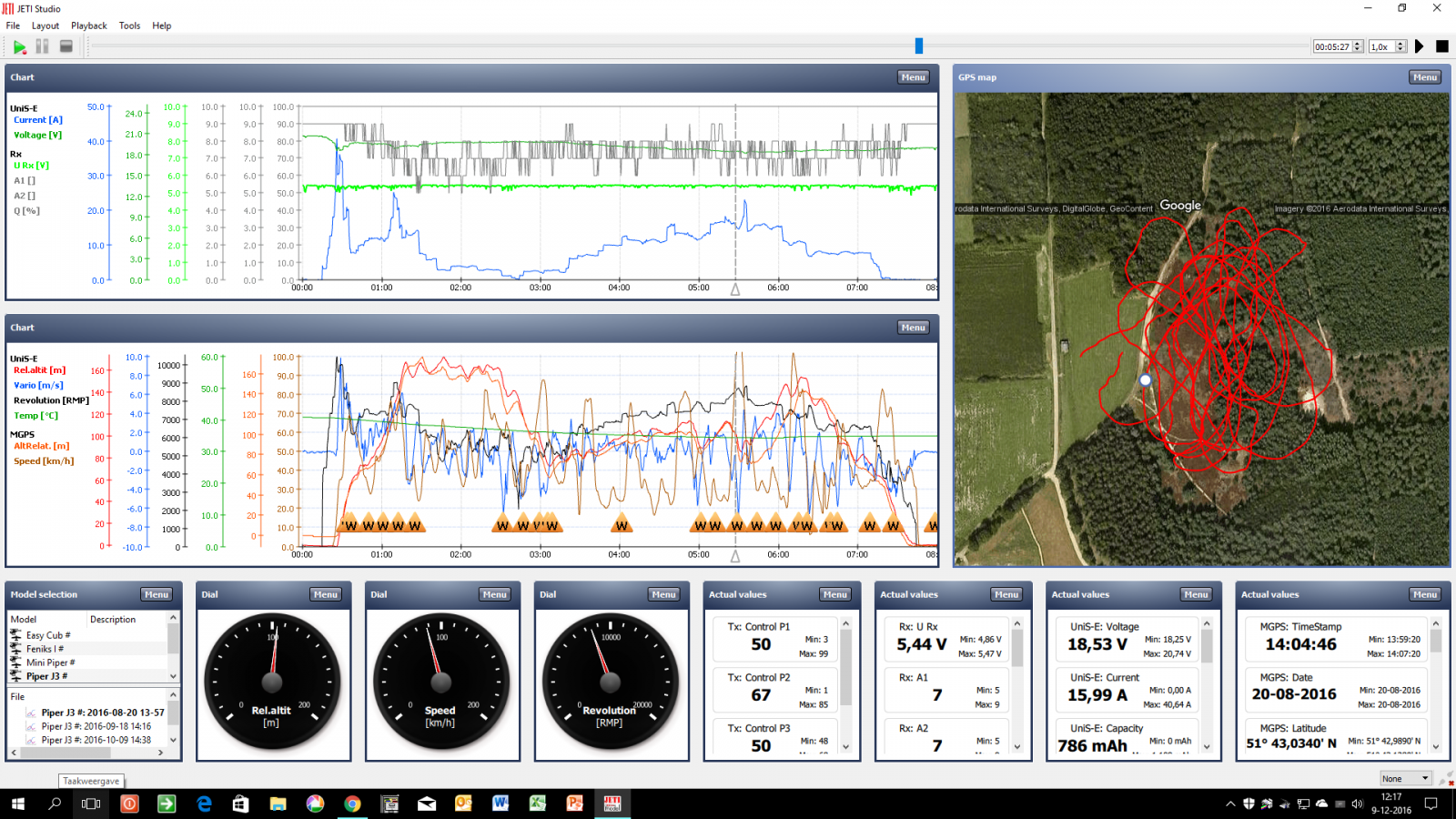Open Menu of Model selection panel
The height and width of the screenshot is (819, 1456).
(157, 594)
